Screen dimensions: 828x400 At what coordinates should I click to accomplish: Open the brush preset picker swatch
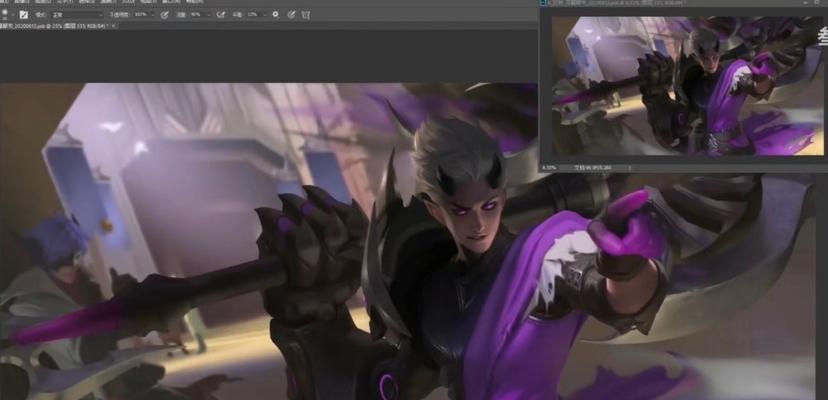pos(4,15)
